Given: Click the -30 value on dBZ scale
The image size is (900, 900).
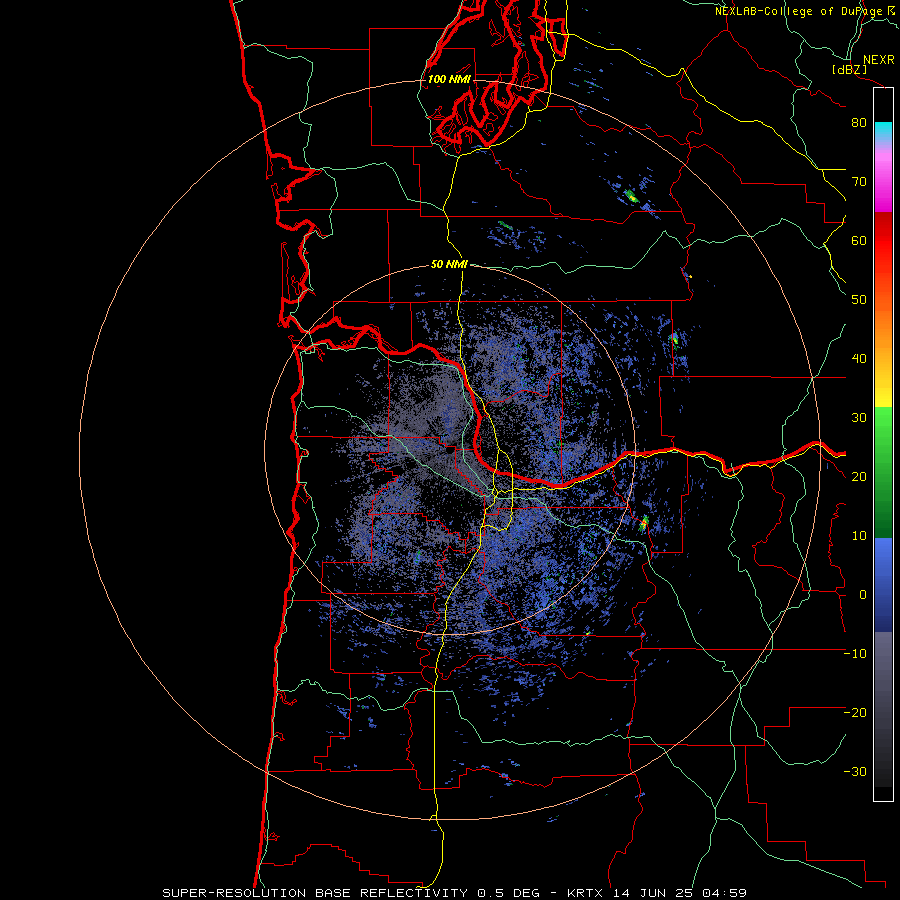Looking at the screenshot, I should pos(855,772).
